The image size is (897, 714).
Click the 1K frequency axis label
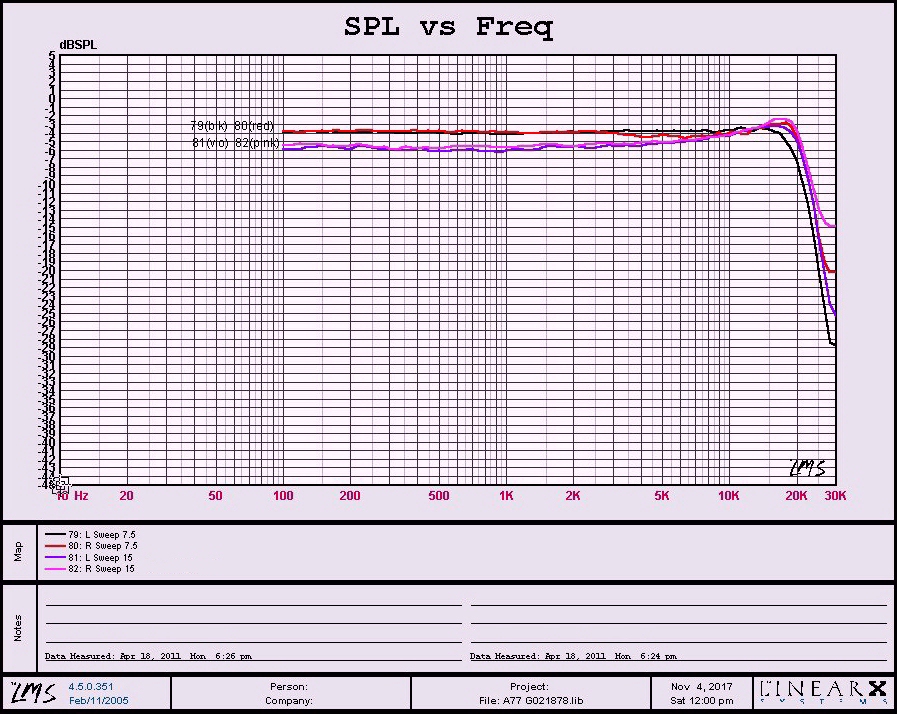tap(506, 495)
